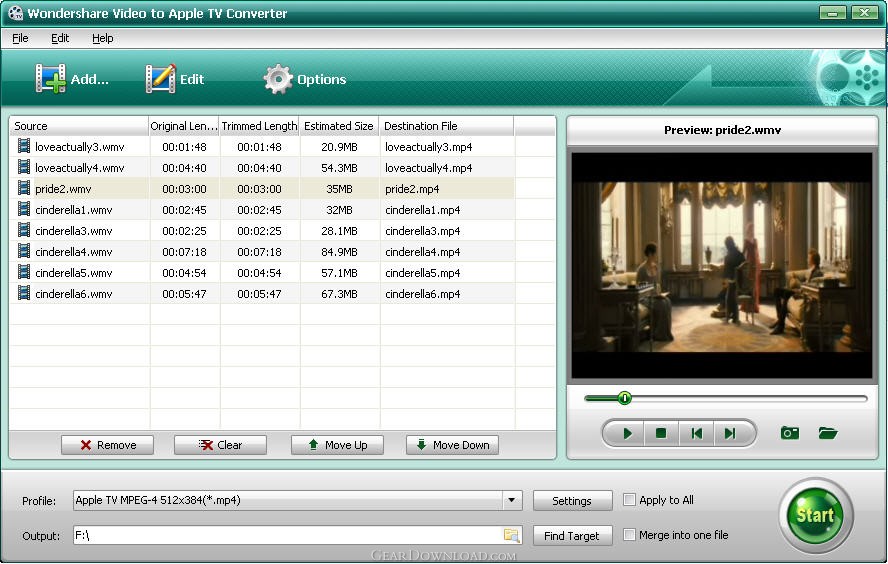Select the loveactually4.wmv row
This screenshot has width=888, height=564.
click(x=262, y=168)
